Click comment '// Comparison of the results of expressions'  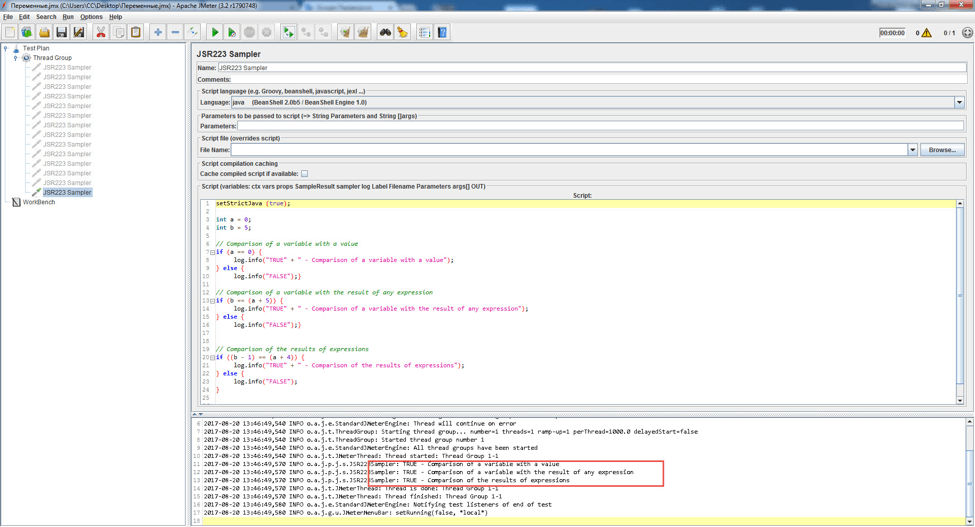coord(292,349)
